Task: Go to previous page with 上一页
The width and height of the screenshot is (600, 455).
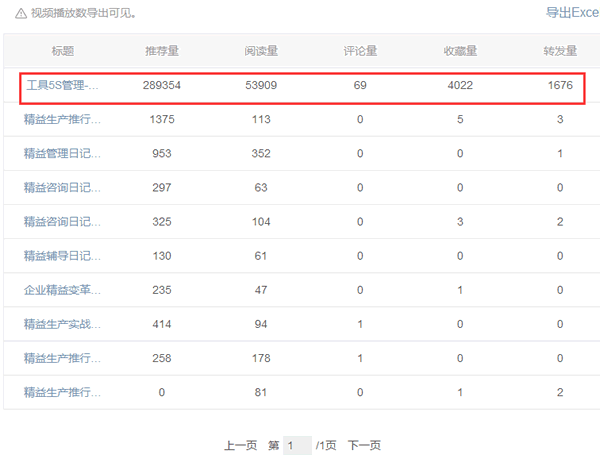Action: (240, 445)
